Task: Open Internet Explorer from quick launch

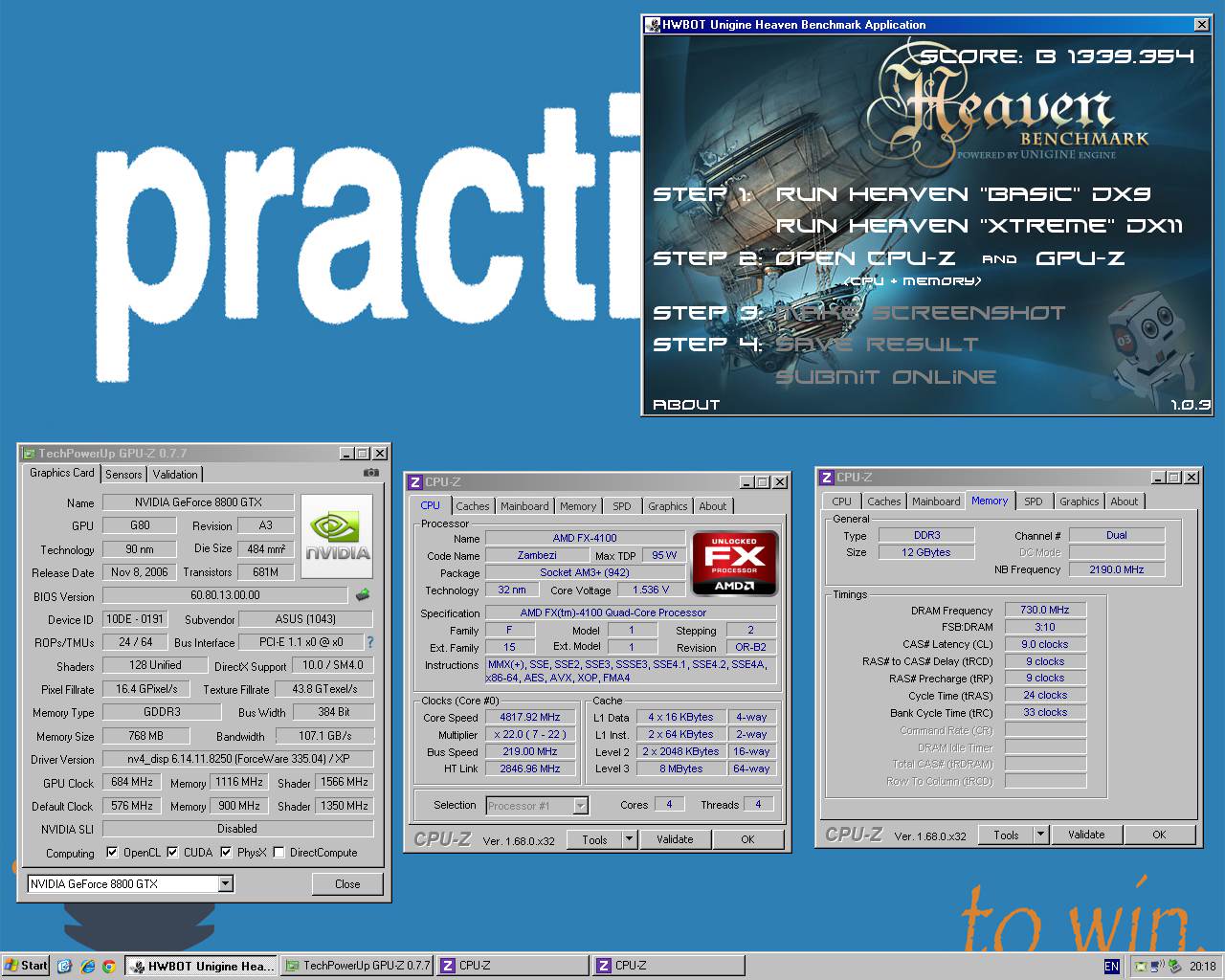Action: pyautogui.click(x=87, y=966)
